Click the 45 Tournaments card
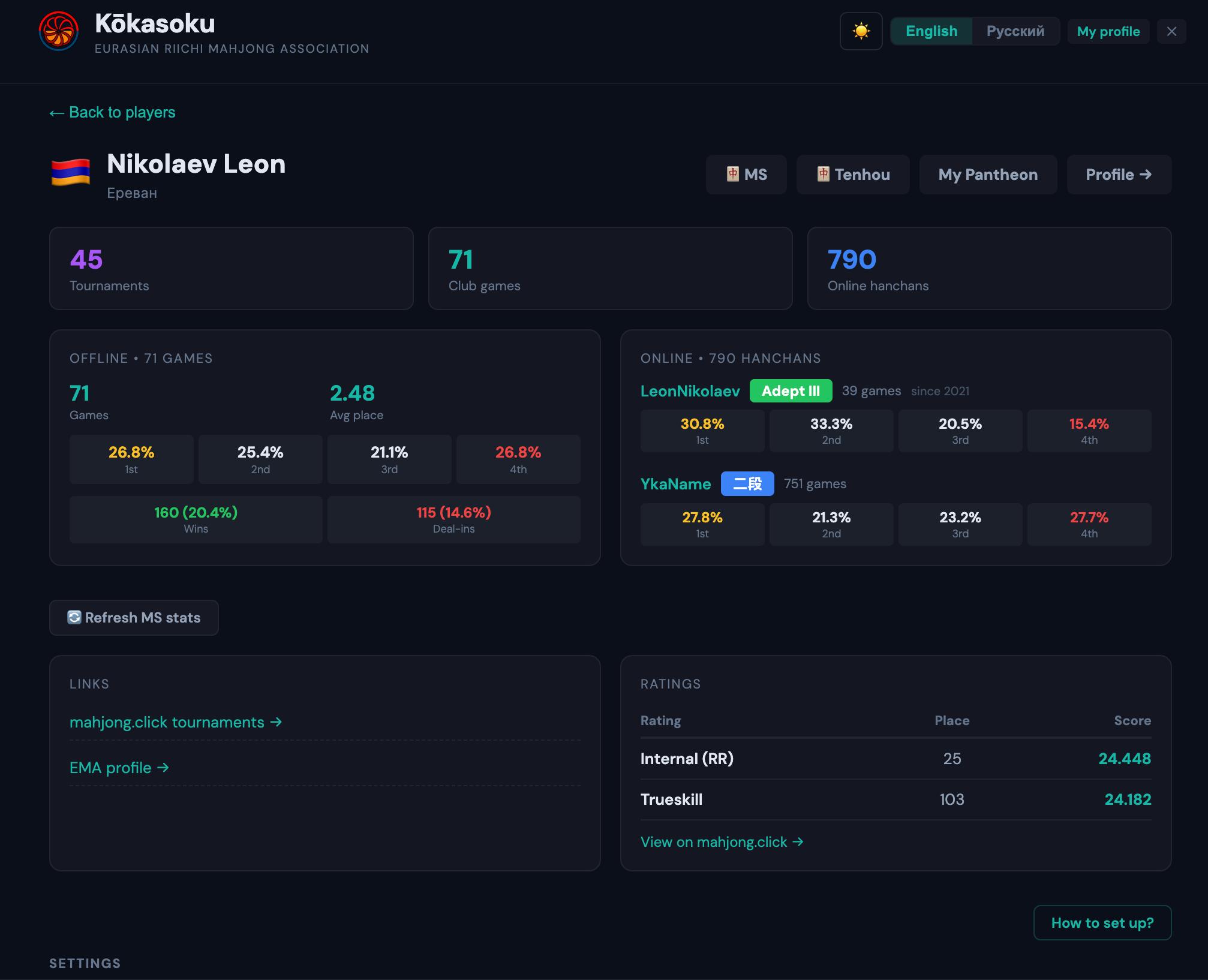 [x=231, y=268]
